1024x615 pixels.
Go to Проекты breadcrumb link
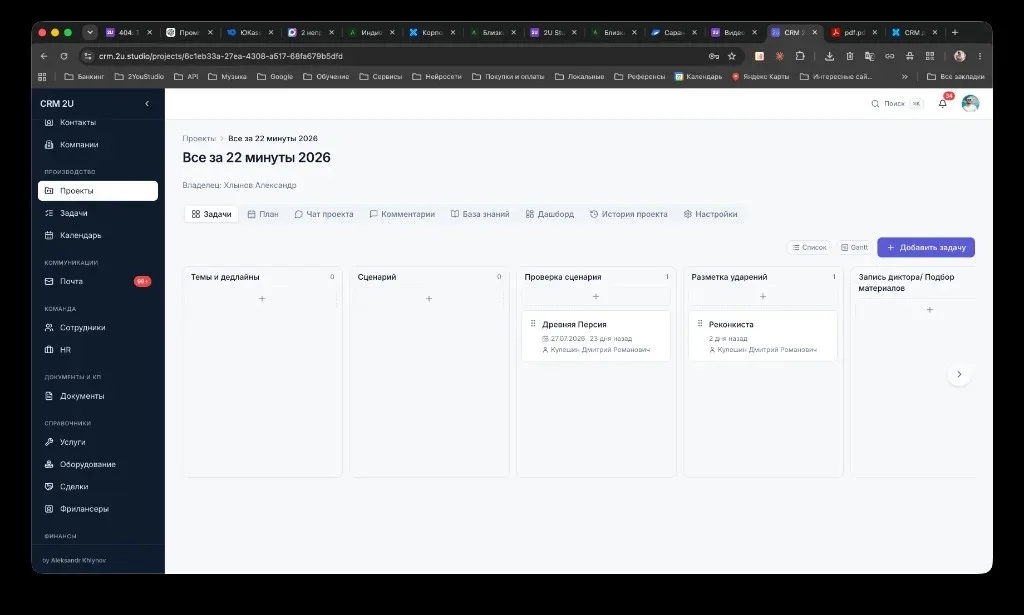[199, 138]
